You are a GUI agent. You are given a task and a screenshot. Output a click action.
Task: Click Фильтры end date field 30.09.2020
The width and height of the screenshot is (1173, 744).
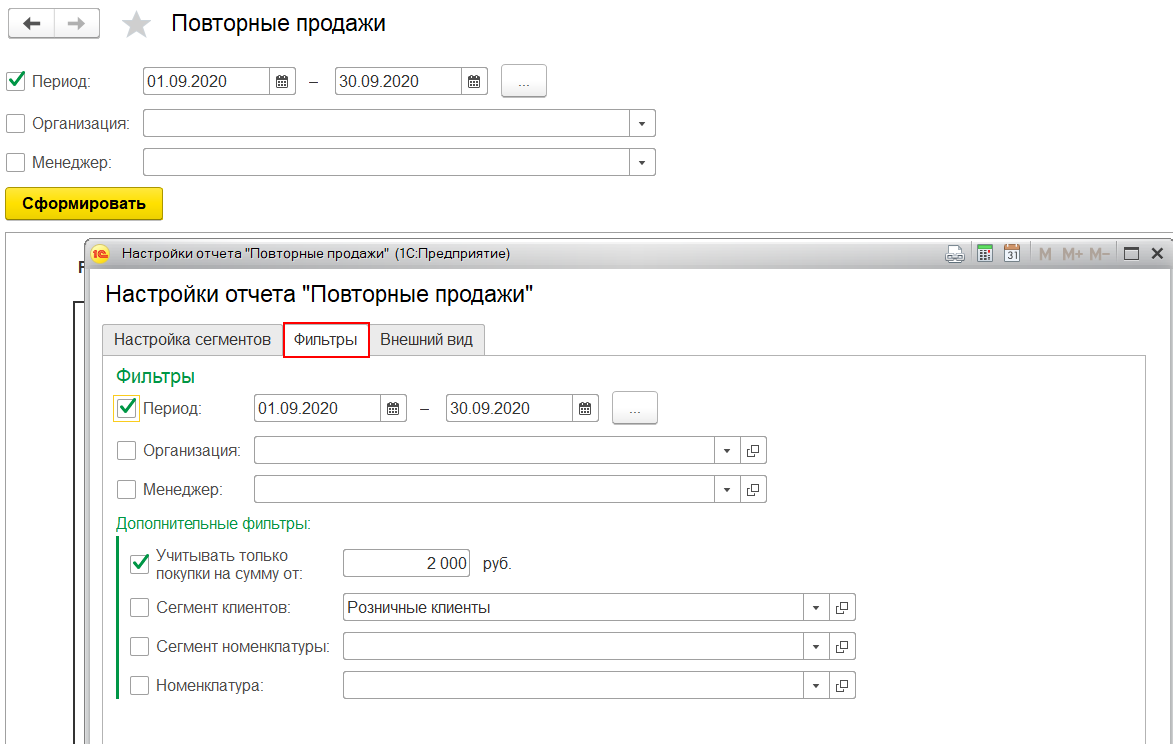tap(509, 408)
